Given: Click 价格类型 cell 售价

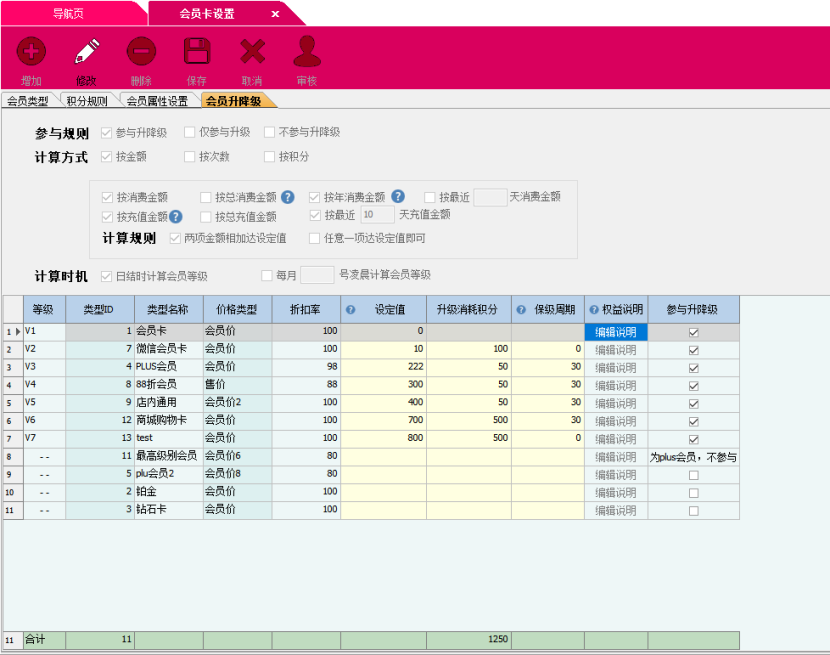Looking at the screenshot, I should 237,384.
